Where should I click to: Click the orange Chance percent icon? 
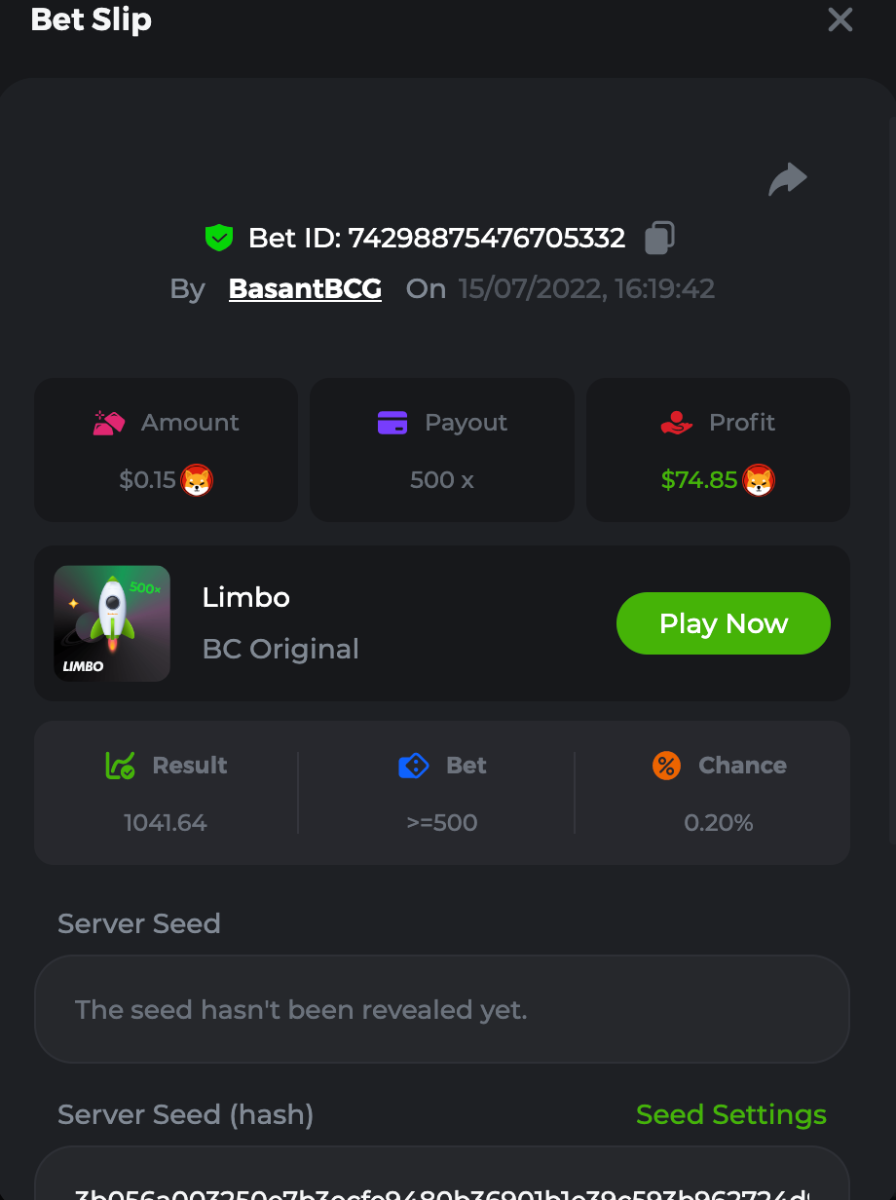(666, 766)
